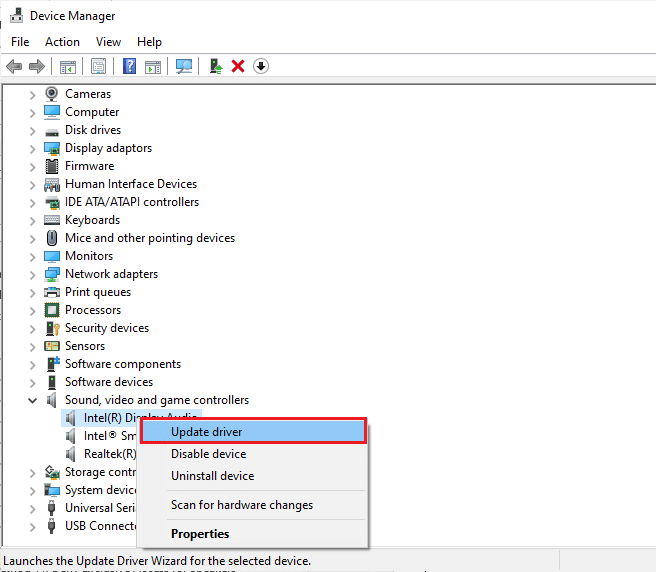Open the Help menu
The height and width of the screenshot is (572, 656).
(x=149, y=42)
